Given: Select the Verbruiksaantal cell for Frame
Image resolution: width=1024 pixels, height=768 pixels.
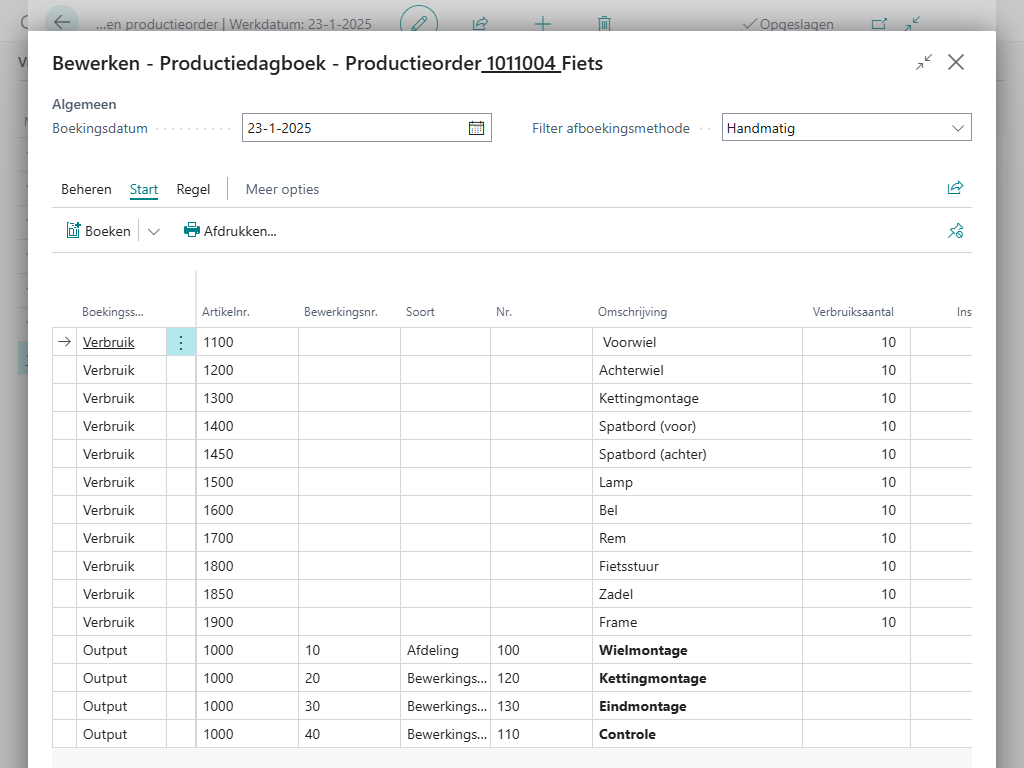Looking at the screenshot, I should click(855, 622).
